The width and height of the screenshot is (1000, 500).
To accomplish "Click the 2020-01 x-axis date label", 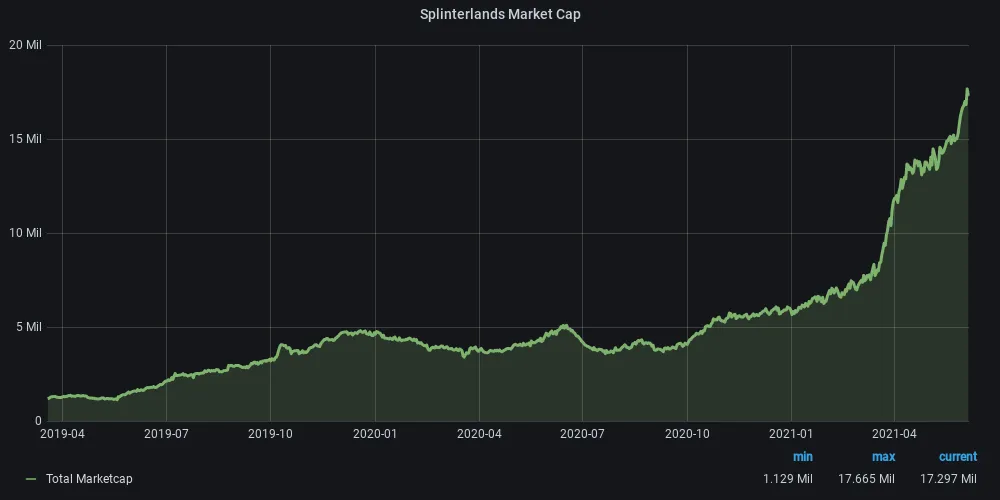I will point(375,434).
